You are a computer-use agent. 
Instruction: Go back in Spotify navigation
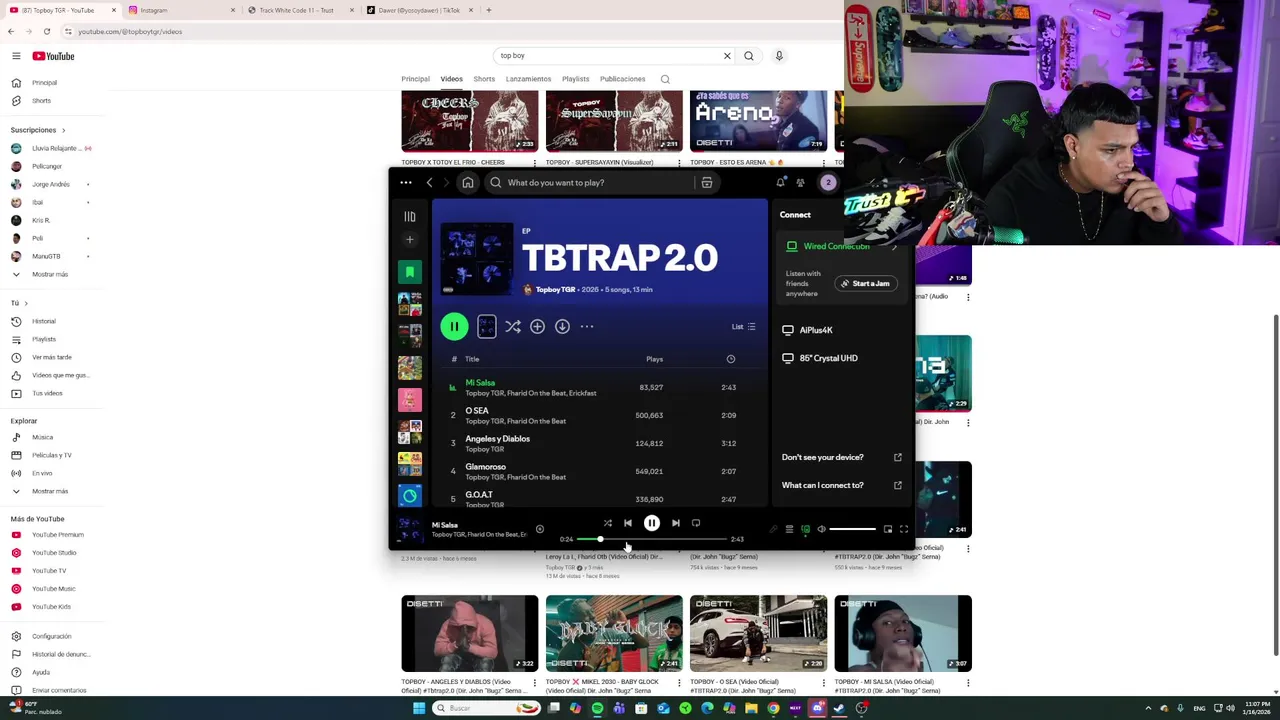[x=429, y=182]
